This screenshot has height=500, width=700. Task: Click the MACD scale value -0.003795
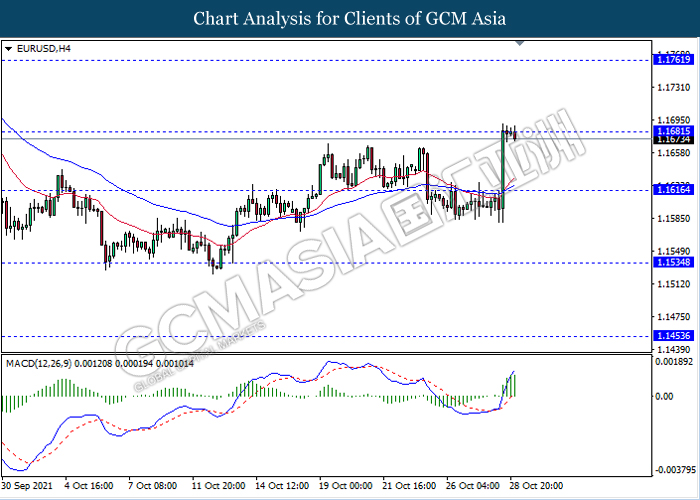[675, 470]
